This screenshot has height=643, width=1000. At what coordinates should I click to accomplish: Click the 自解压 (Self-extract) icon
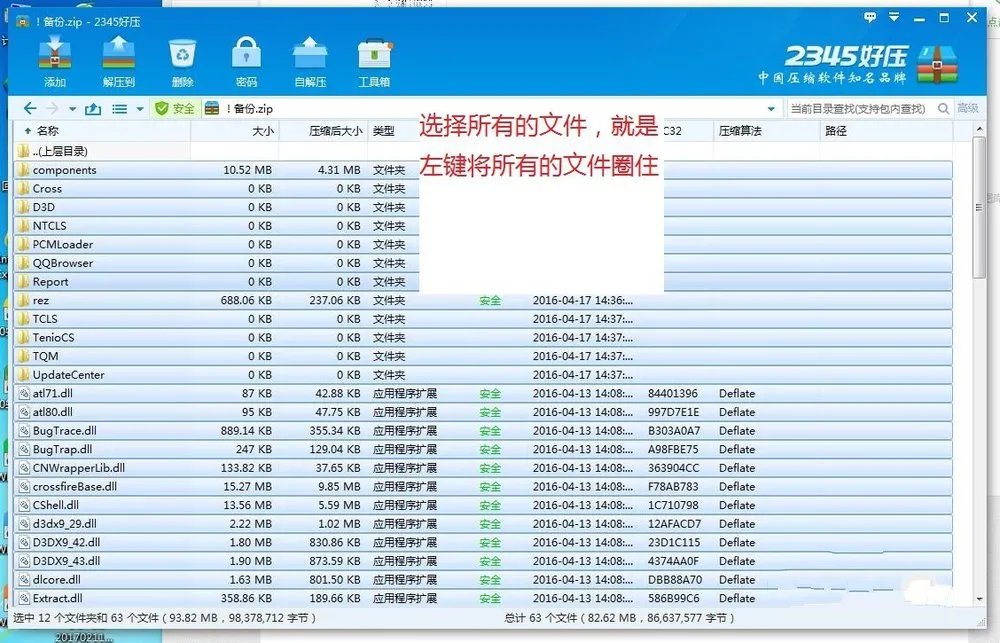310,55
